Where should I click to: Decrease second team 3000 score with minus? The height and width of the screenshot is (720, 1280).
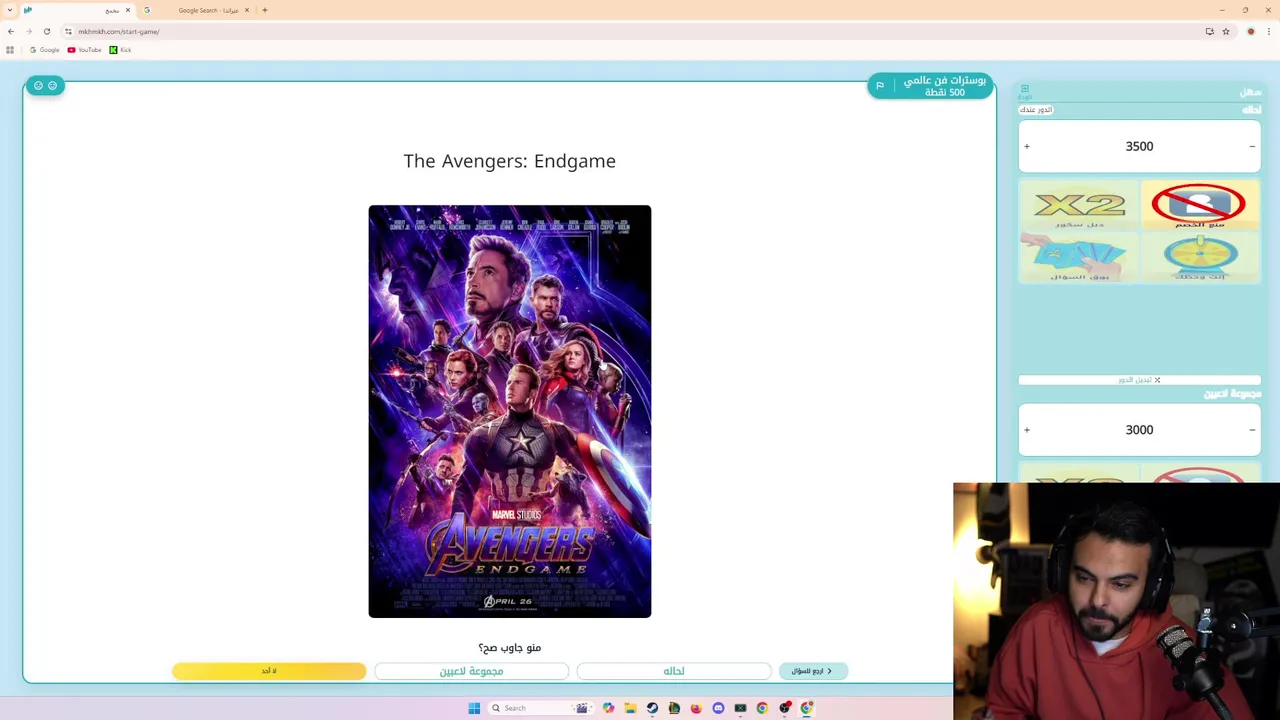click(1252, 430)
